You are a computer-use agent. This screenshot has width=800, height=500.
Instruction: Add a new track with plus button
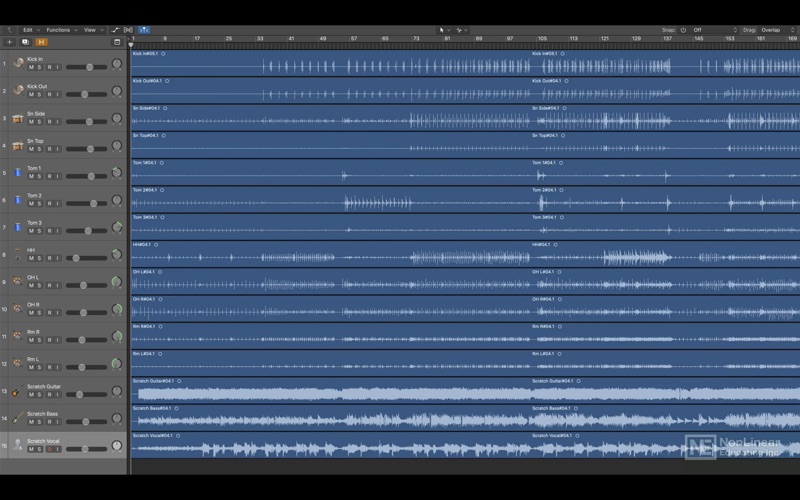coord(9,42)
